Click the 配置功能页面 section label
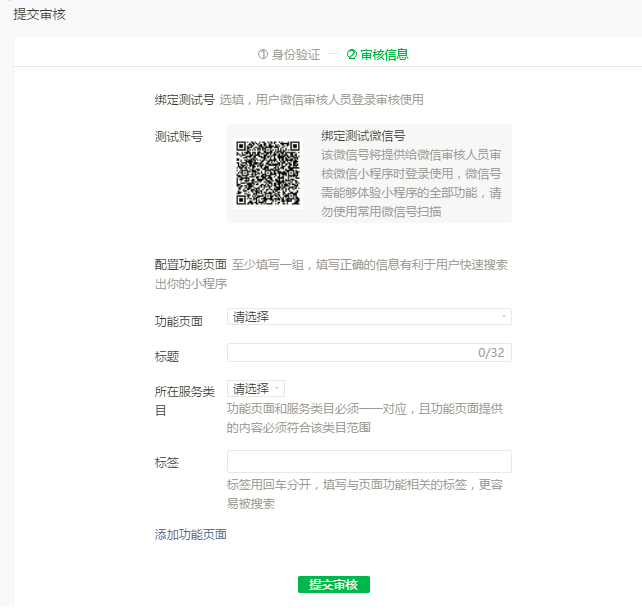 click(190, 265)
